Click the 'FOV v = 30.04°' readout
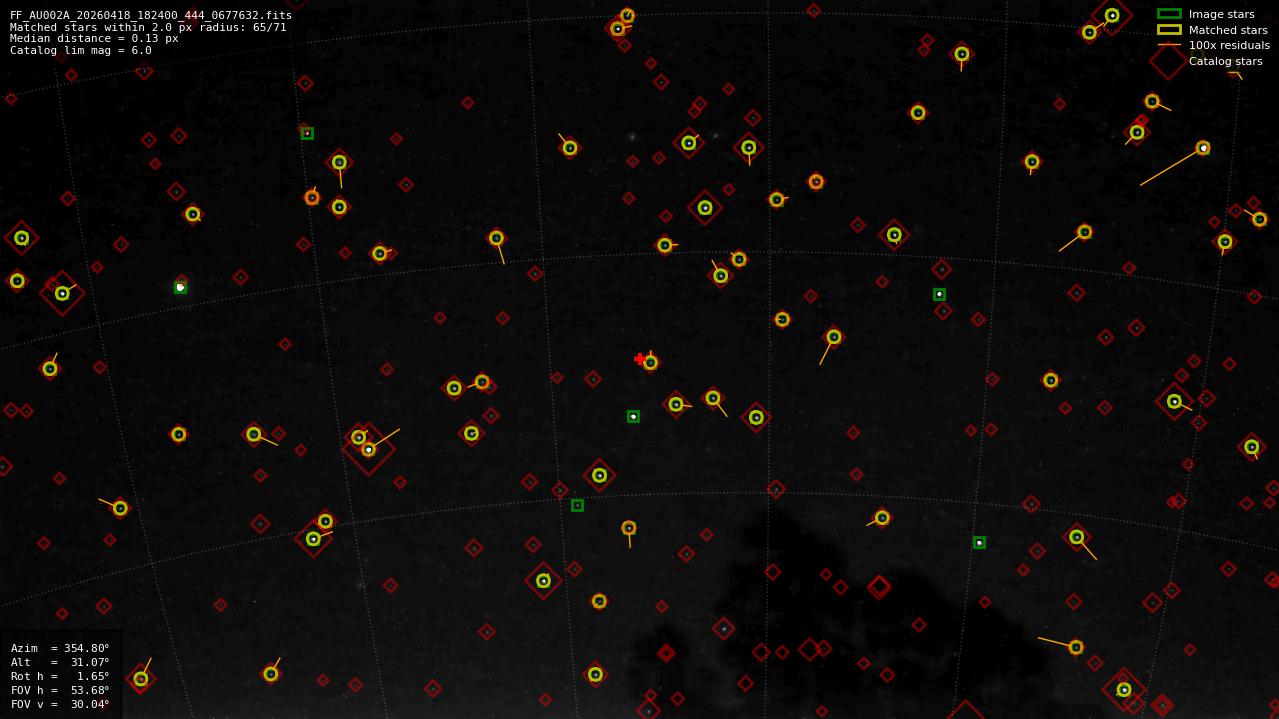 60,704
